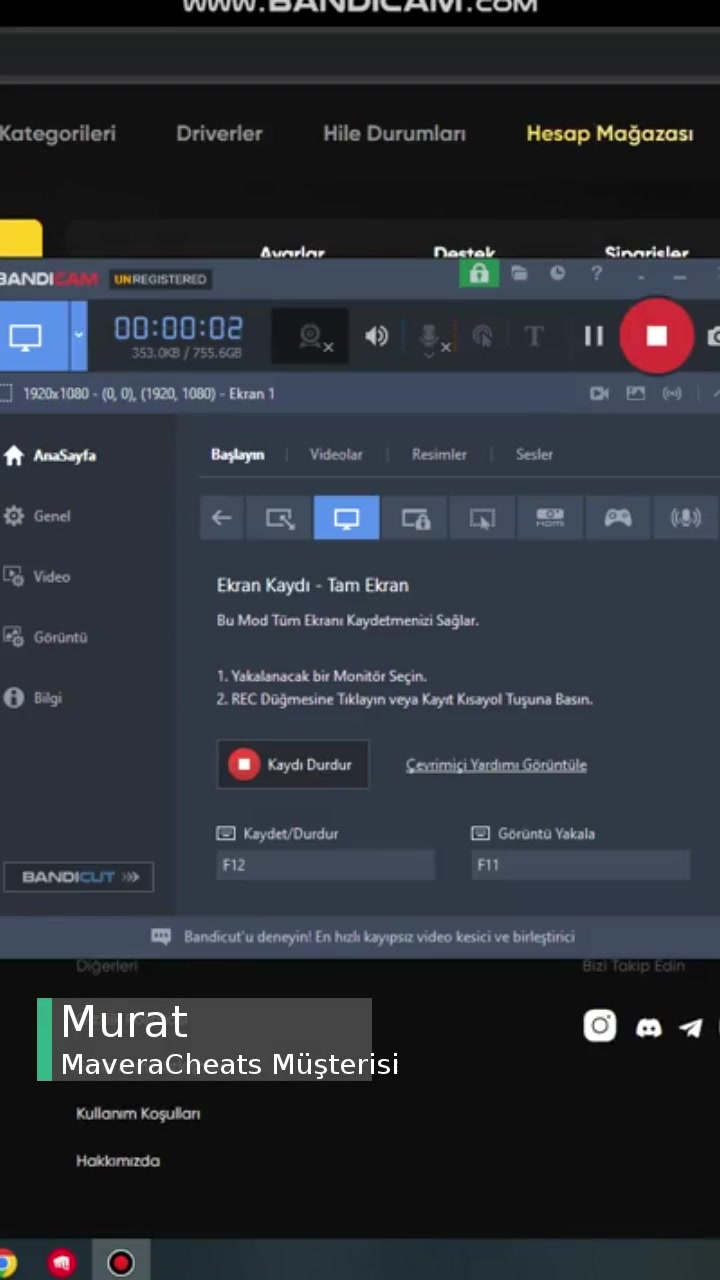Click the Görüntü Yakala F11 hotkey field

click(581, 865)
